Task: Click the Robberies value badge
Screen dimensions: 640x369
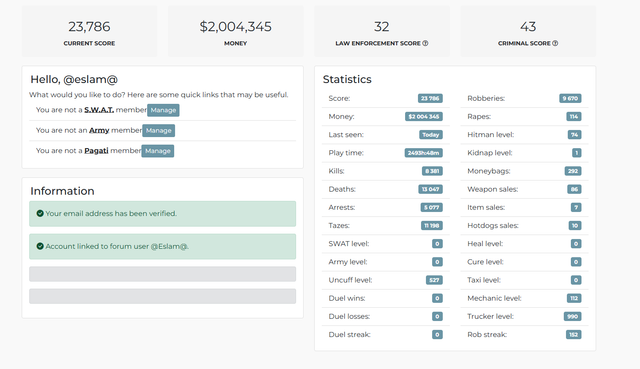Action: (x=570, y=98)
